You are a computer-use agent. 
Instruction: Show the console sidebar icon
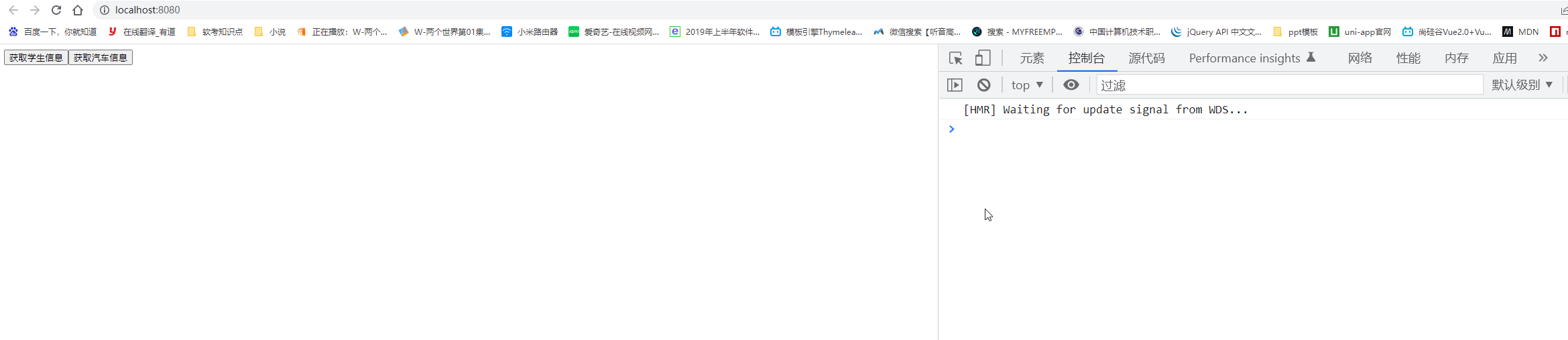[955, 85]
